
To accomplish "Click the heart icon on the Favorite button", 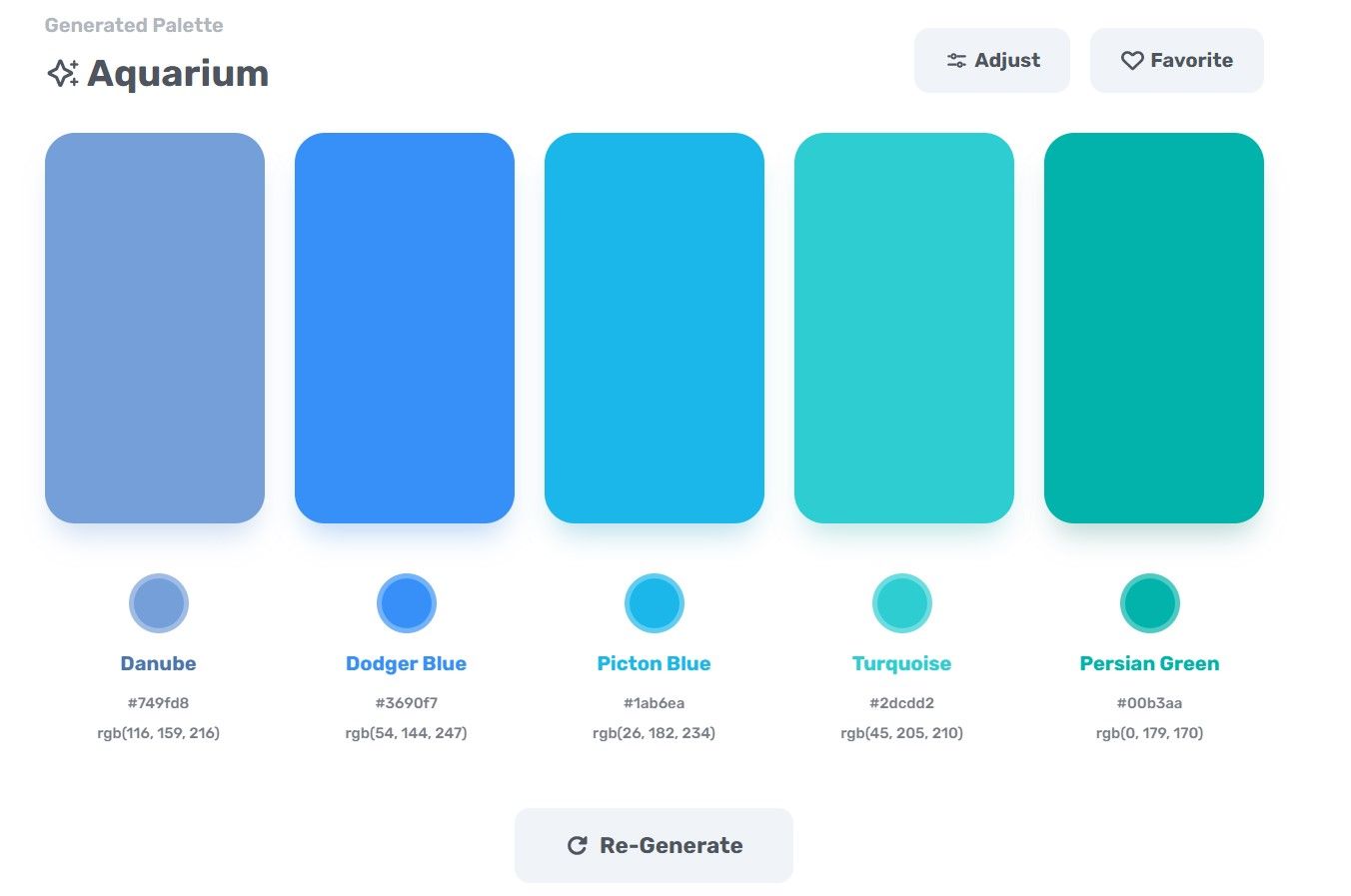I will tap(1131, 60).
